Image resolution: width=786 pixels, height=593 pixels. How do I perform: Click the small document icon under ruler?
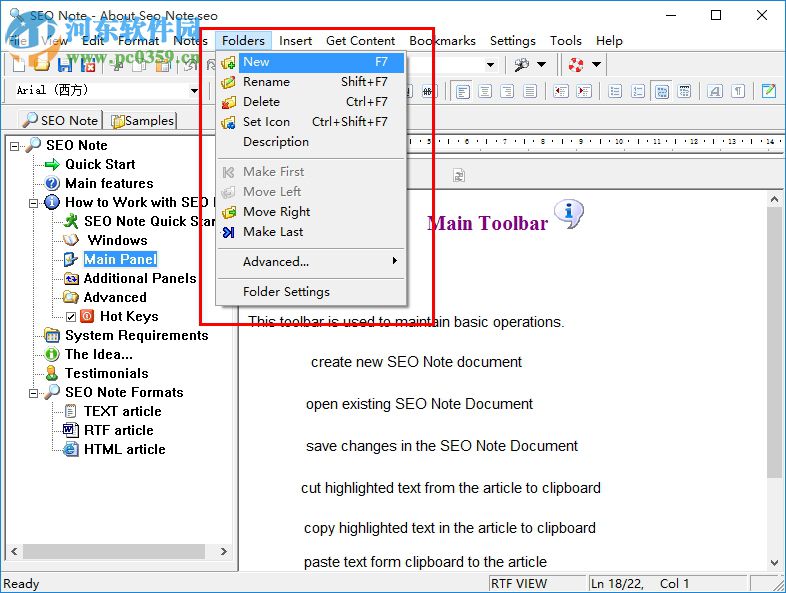point(459,175)
